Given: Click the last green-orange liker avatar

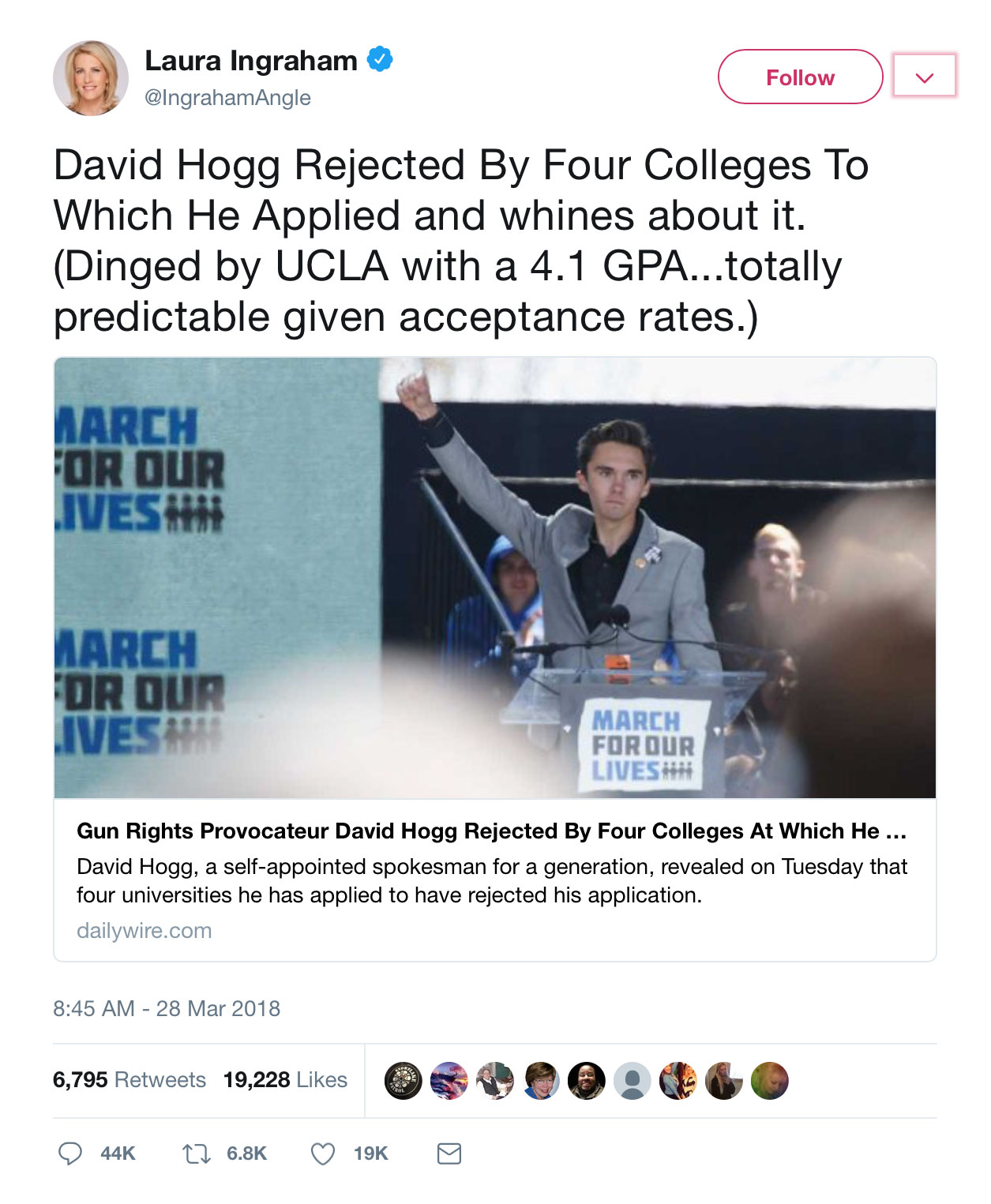Looking at the screenshot, I should [x=770, y=1081].
